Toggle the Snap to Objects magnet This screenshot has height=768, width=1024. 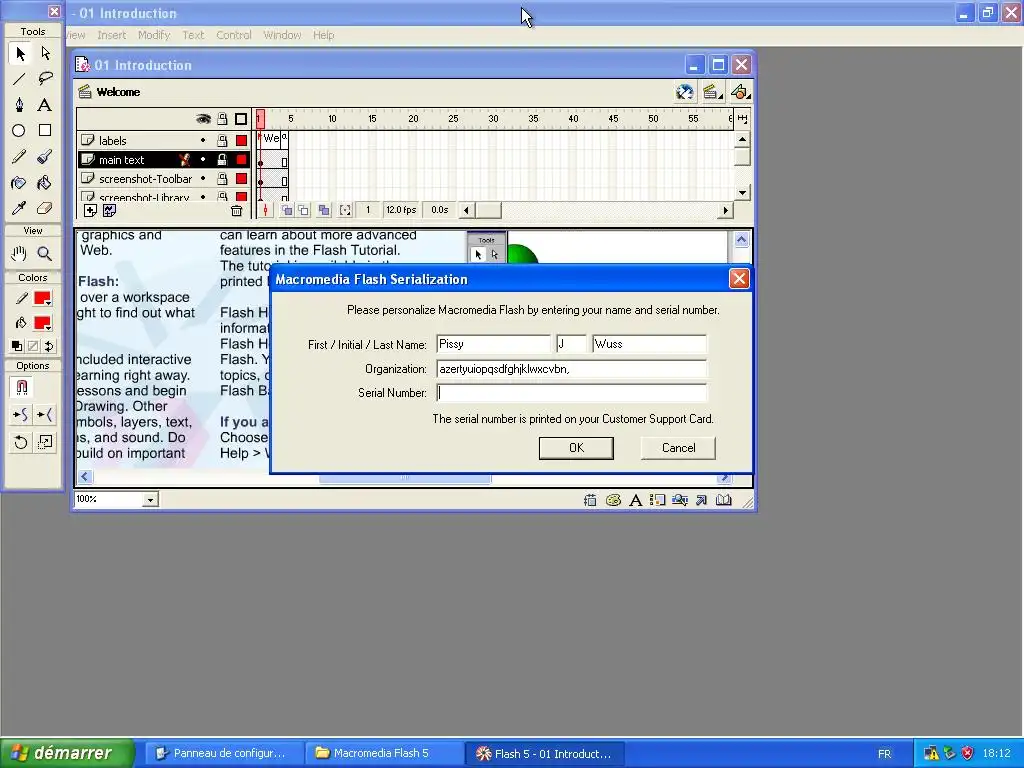pyautogui.click(x=22, y=387)
